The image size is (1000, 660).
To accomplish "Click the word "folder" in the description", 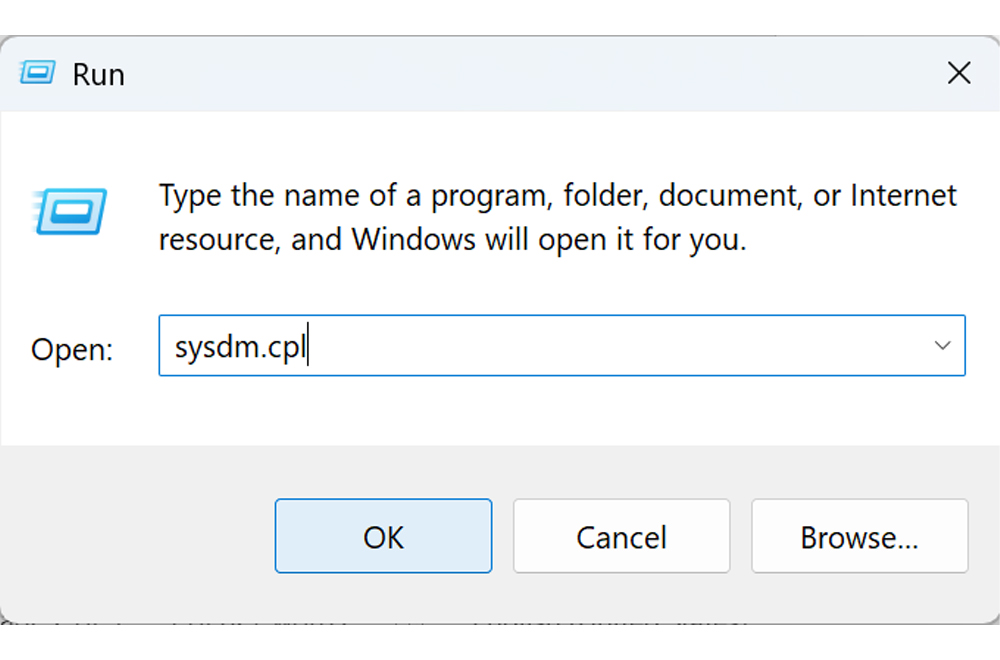I will tap(606, 195).
